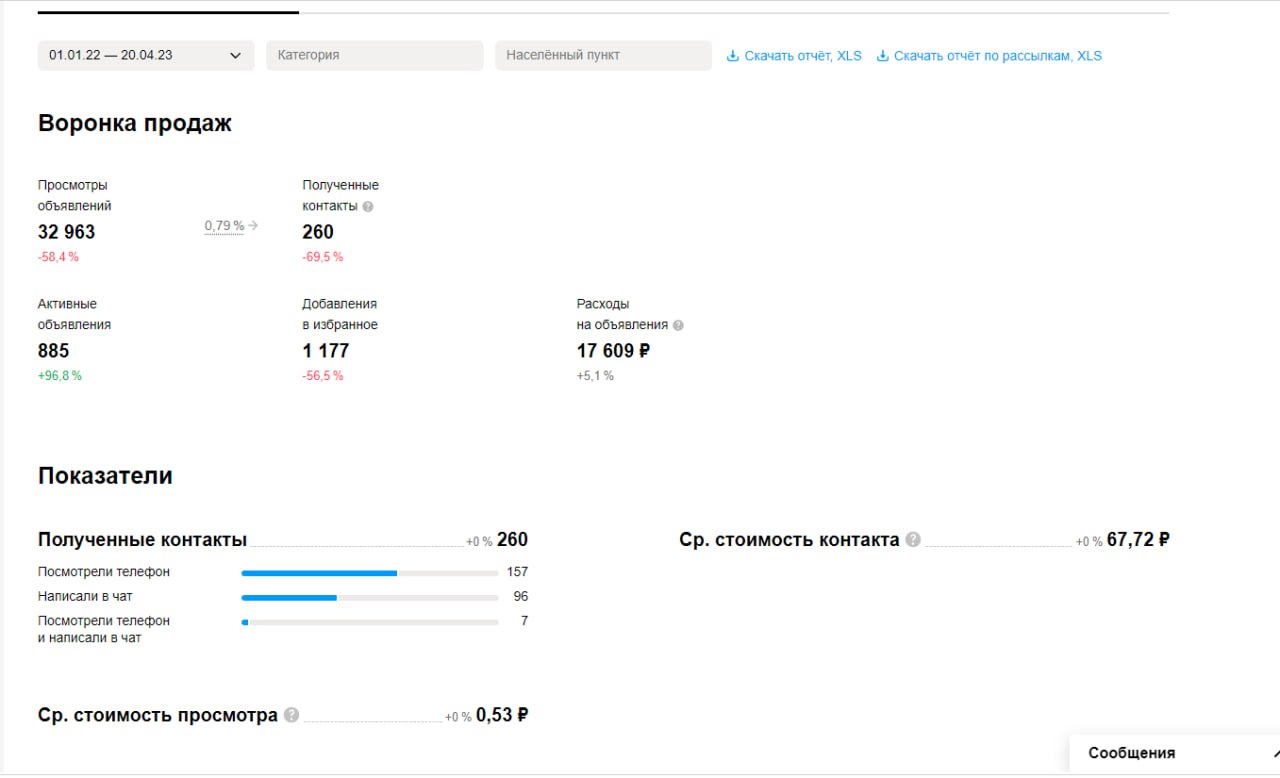
Task: Click download icon before Скачать отчёт по рассылкам
Action: point(882,56)
